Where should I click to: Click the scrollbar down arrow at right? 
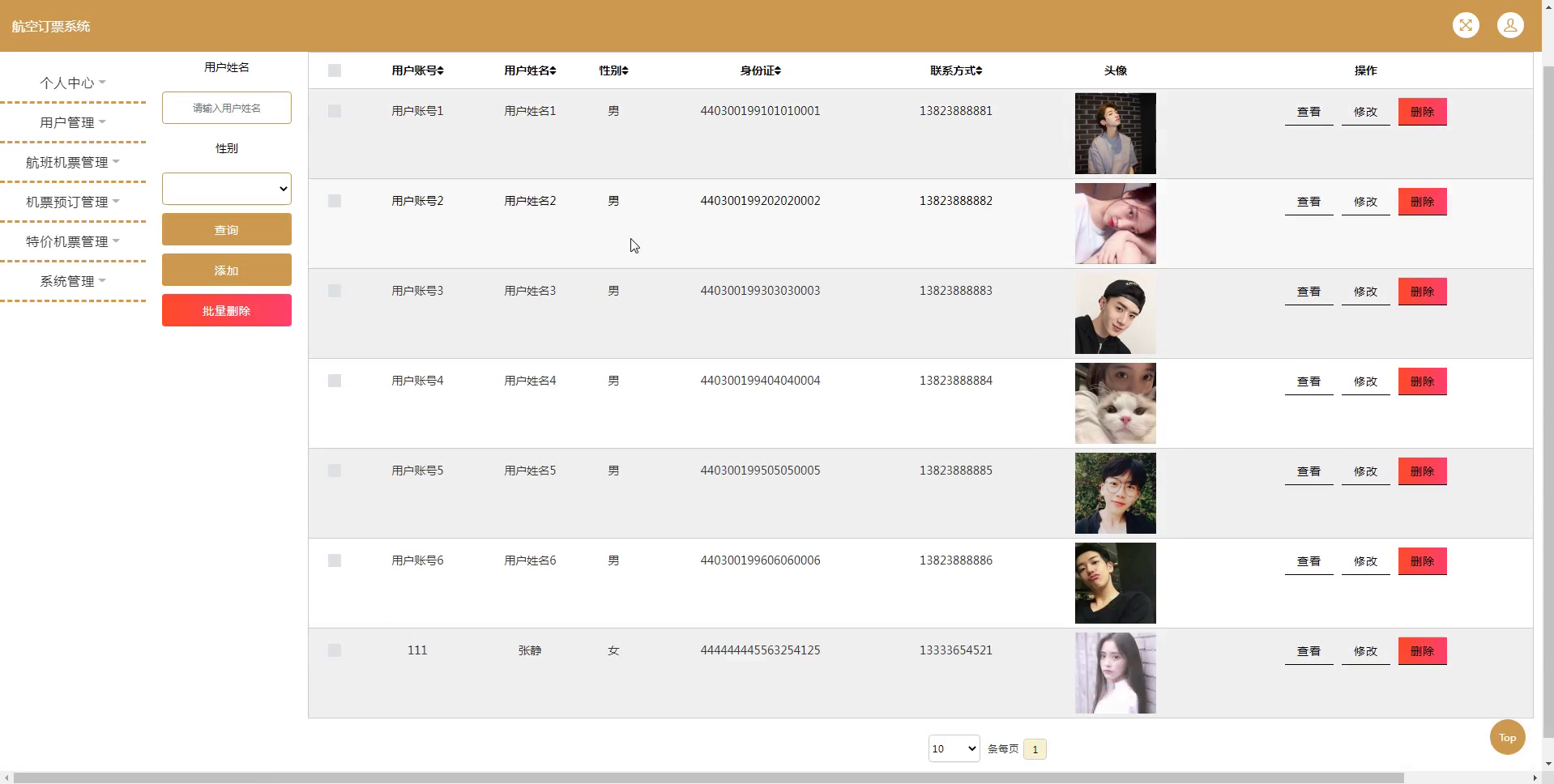pyautogui.click(x=1548, y=763)
